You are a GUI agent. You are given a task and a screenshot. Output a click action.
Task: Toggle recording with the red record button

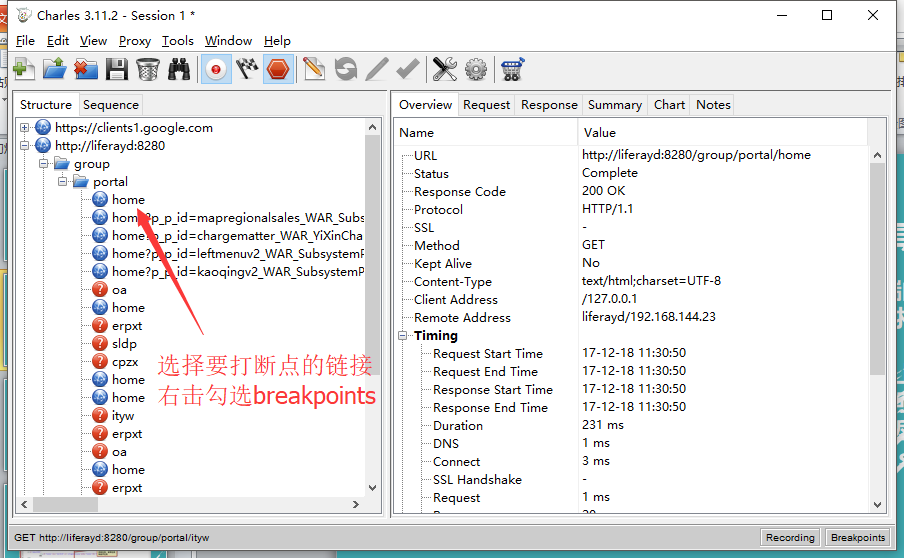point(216,69)
